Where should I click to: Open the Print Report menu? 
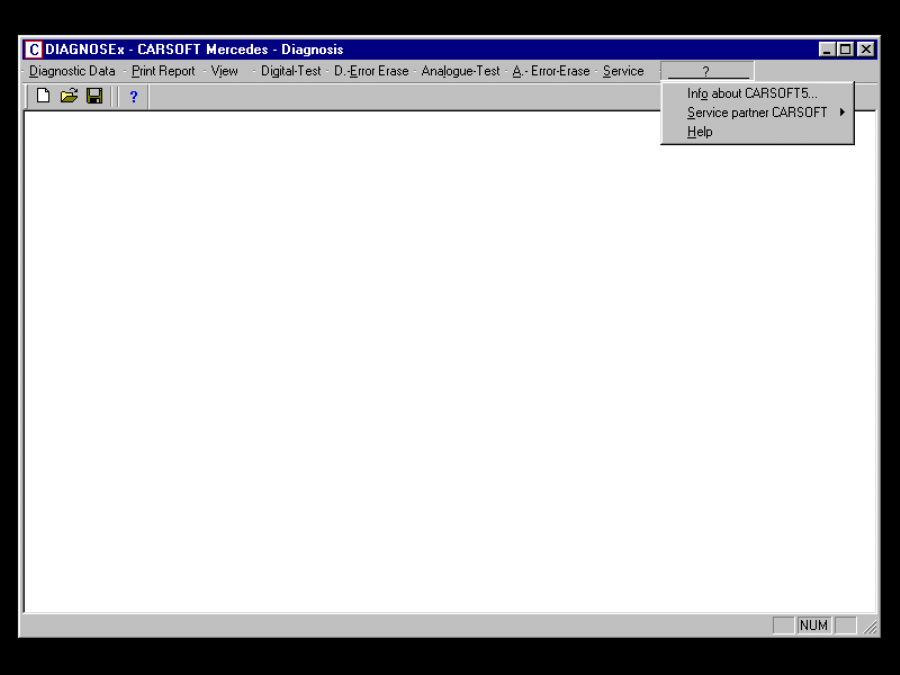[163, 71]
